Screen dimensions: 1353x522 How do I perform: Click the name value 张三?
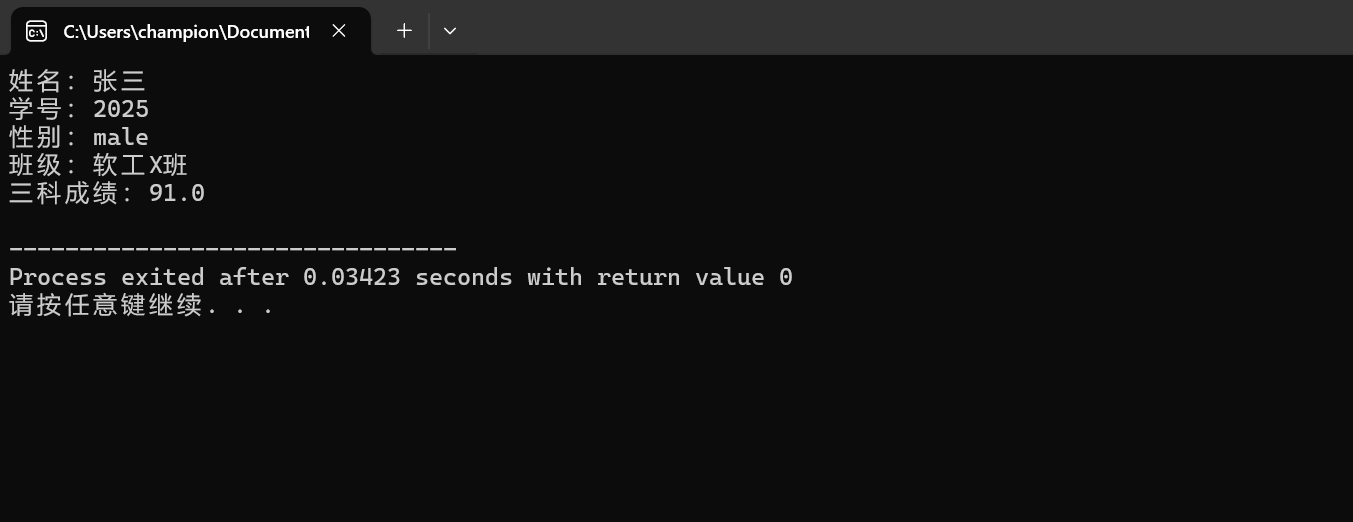tap(120, 81)
